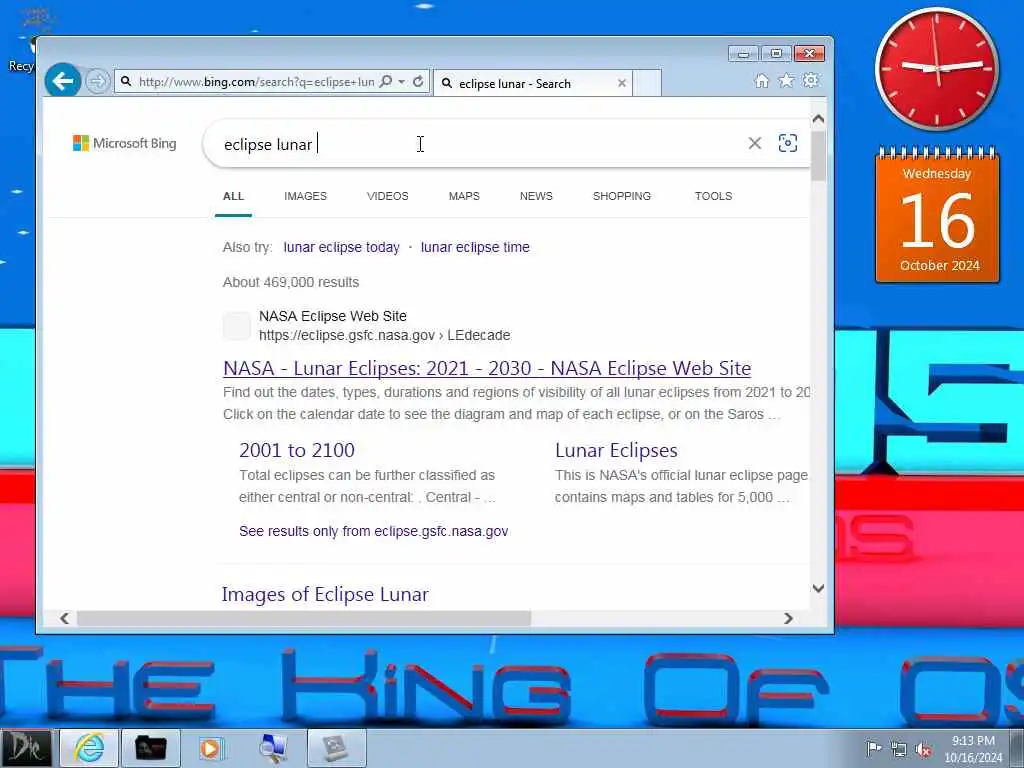This screenshot has width=1024, height=768.
Task: Open the browser Home icon
Action: pyautogui.click(x=761, y=81)
